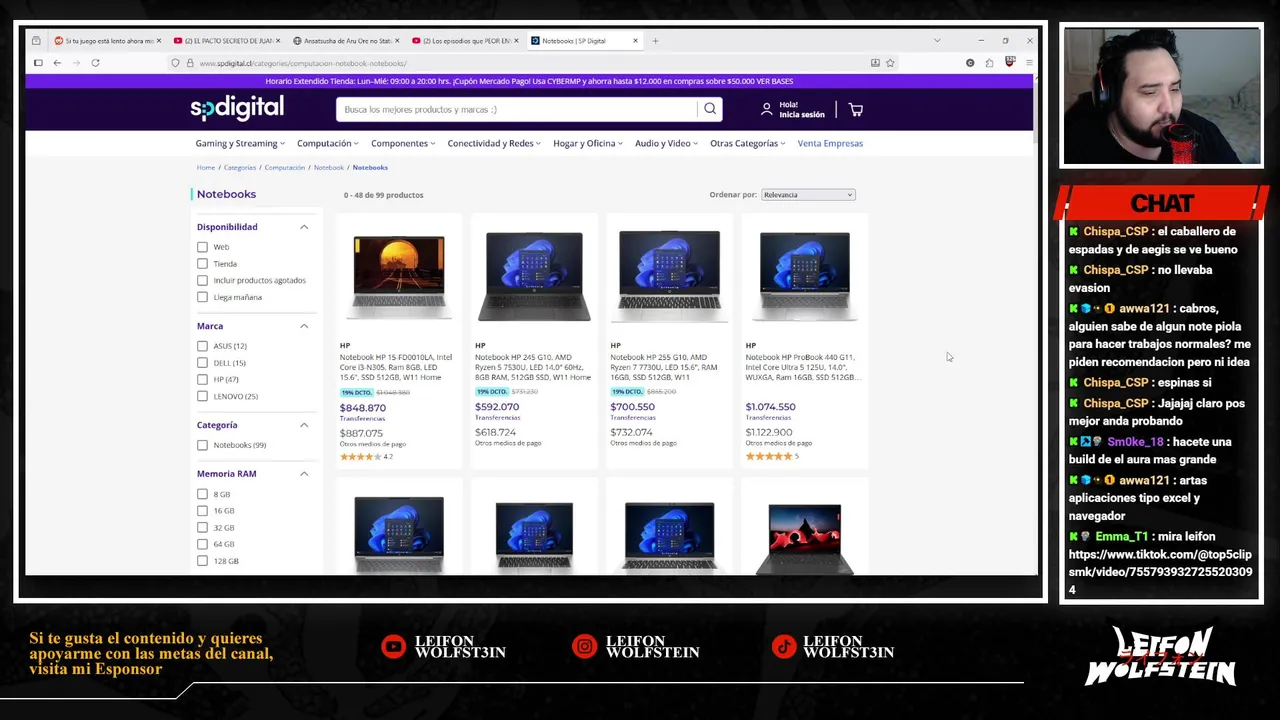This screenshot has width=1280, height=720.
Task: Open the Ordenar por Relevancia dropdown
Action: 808,195
